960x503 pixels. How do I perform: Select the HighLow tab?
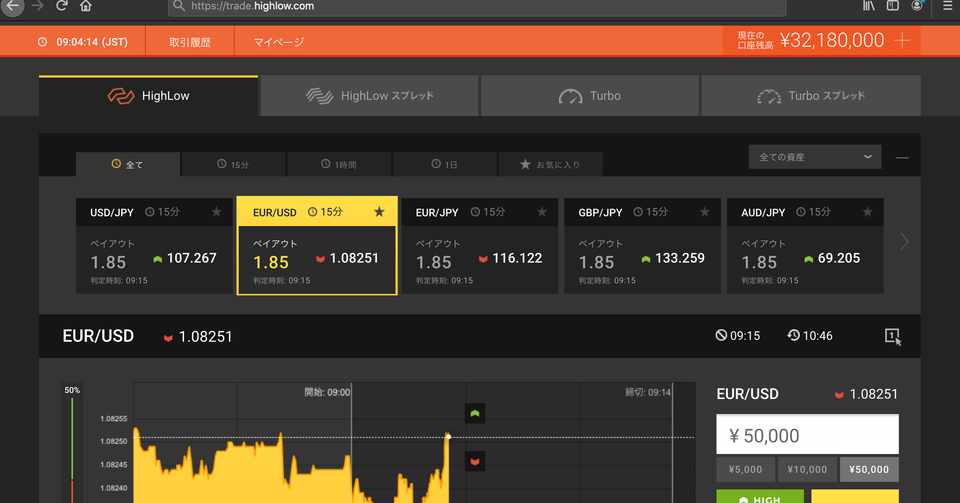148,95
